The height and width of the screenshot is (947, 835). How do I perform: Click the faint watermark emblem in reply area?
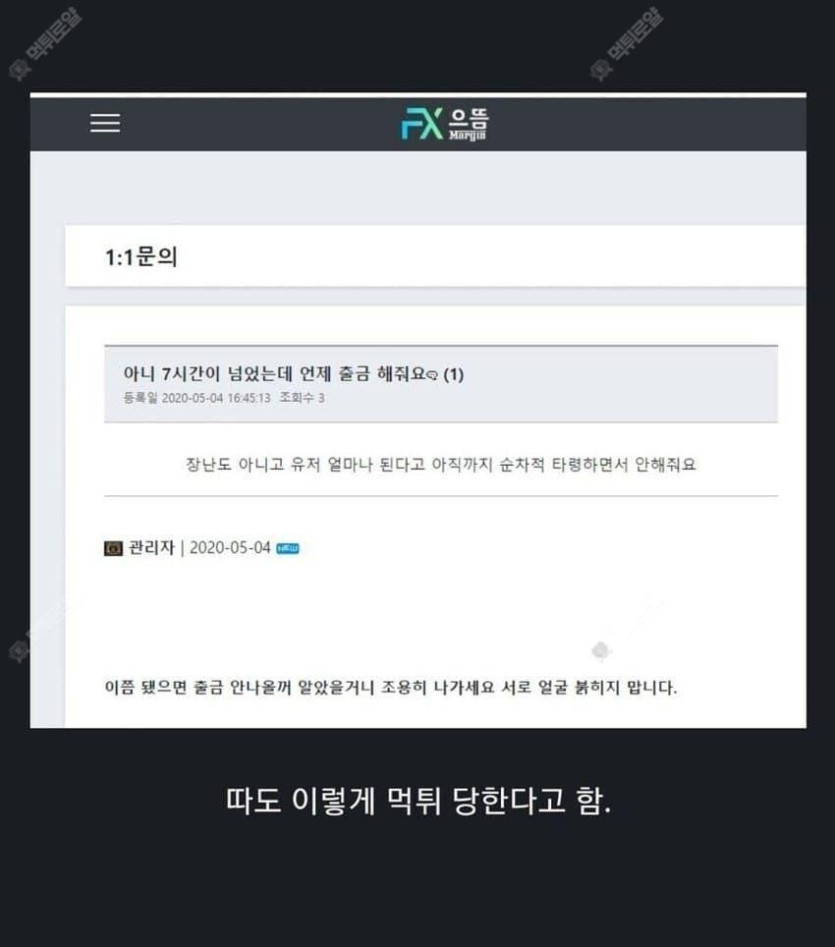point(601,650)
